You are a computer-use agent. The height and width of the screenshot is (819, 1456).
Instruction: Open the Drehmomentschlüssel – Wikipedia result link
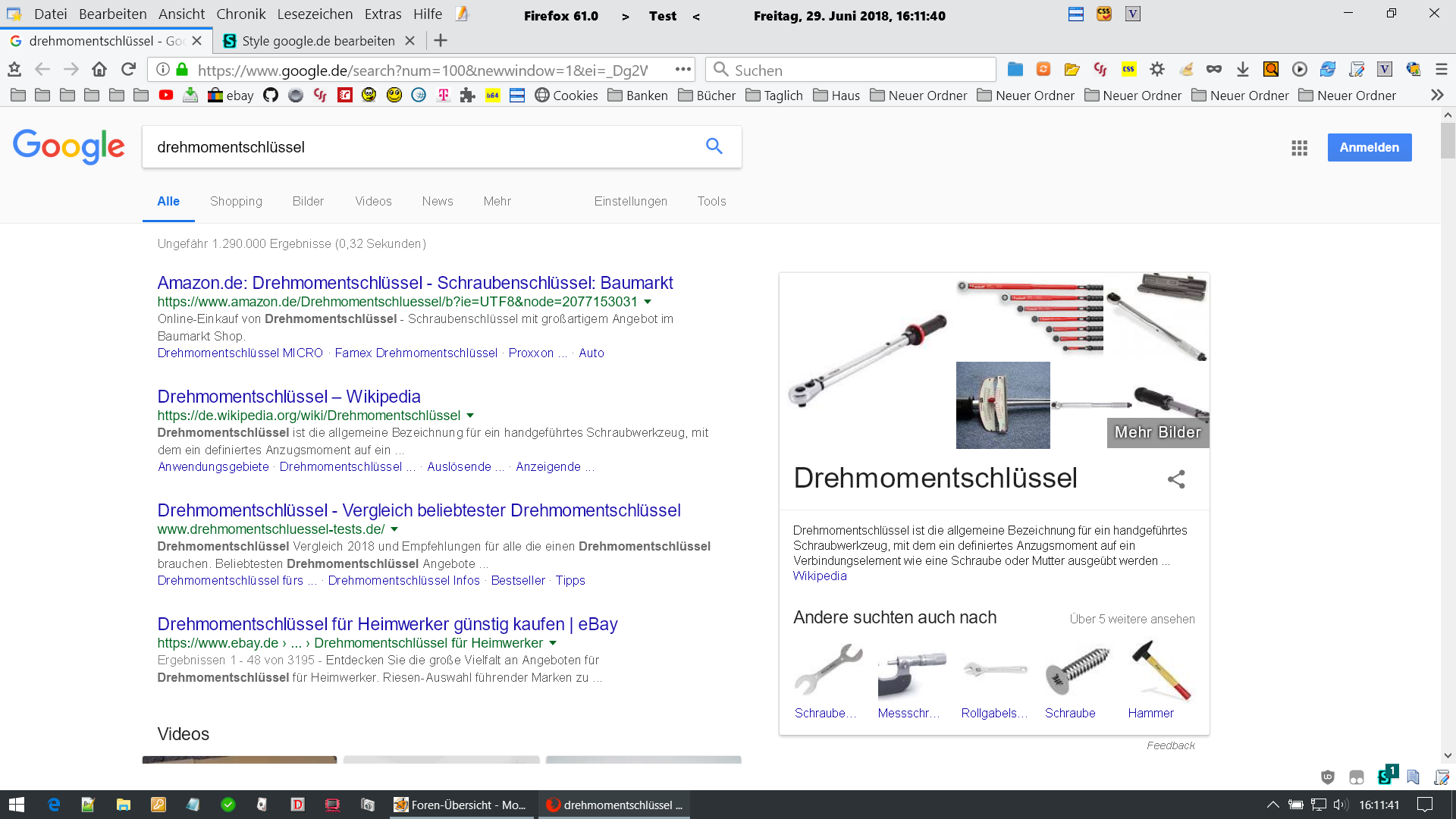288,397
